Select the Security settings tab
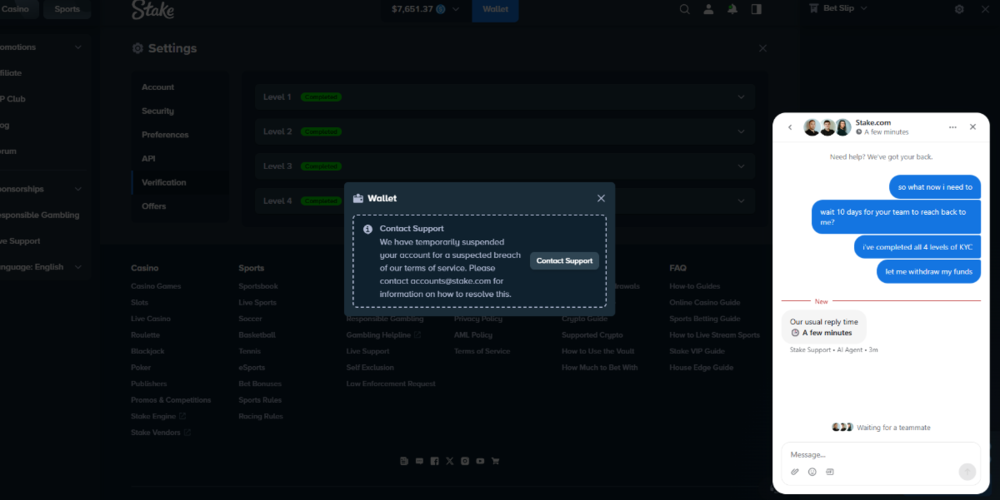Screen dimensions: 1000x500 pos(158,111)
